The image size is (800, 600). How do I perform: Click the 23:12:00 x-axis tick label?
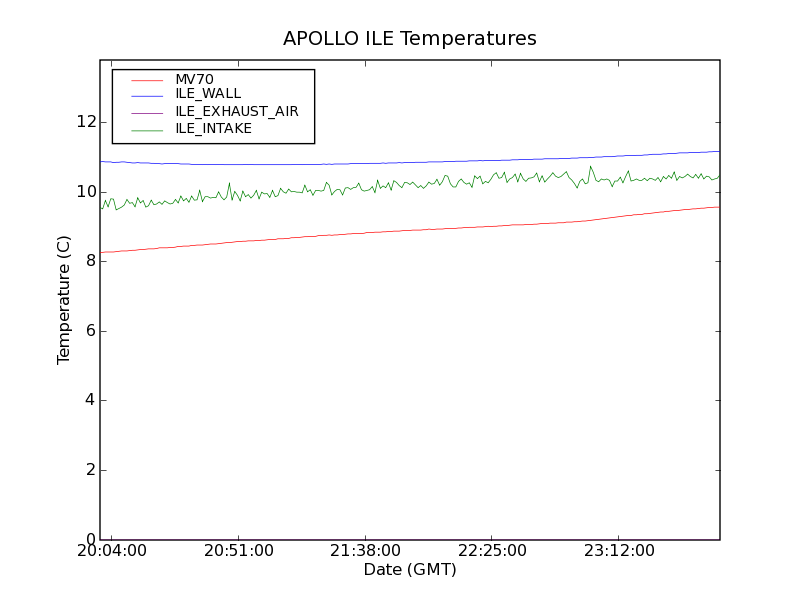click(619, 551)
